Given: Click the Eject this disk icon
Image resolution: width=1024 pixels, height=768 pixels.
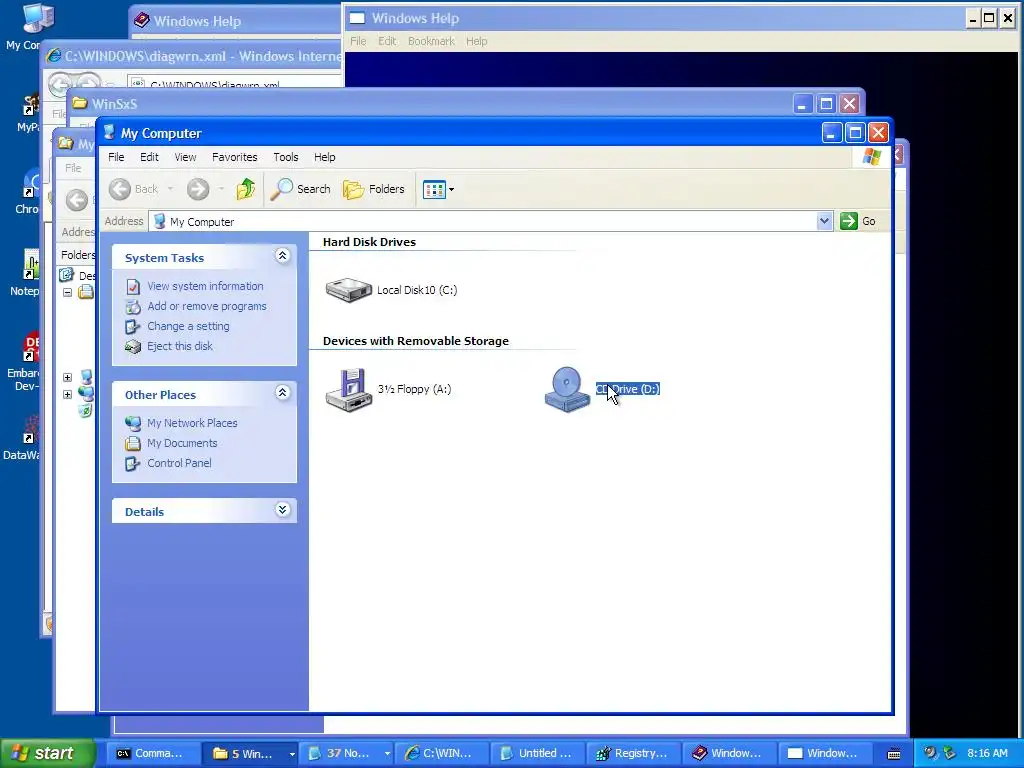Looking at the screenshot, I should (133, 347).
